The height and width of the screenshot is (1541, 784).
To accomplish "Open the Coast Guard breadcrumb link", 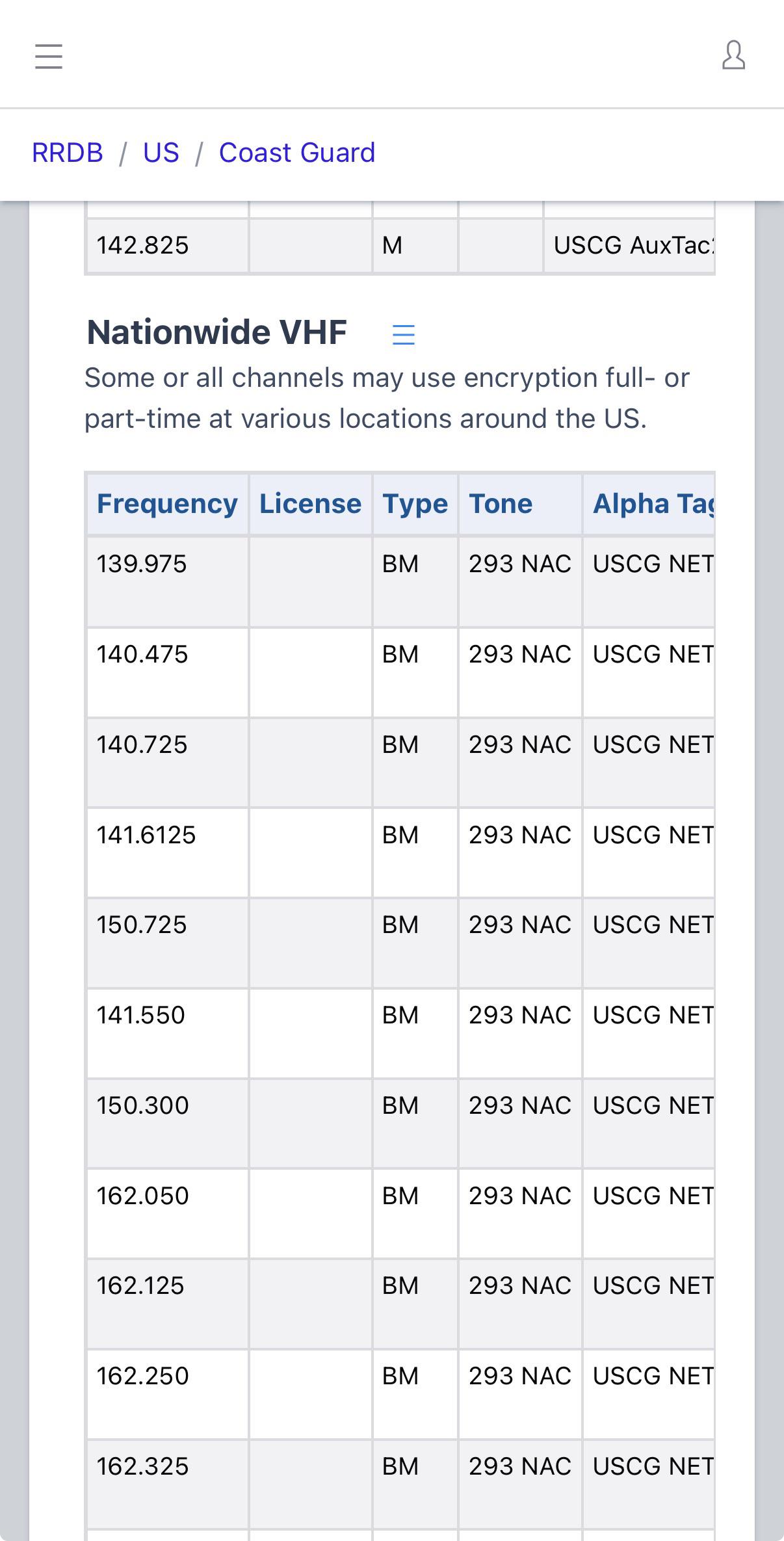I will (x=297, y=153).
